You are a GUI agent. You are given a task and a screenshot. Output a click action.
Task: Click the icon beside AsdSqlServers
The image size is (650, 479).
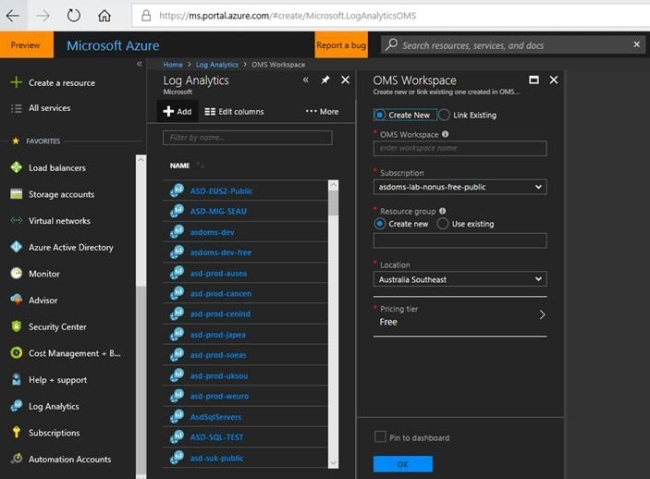177,416
